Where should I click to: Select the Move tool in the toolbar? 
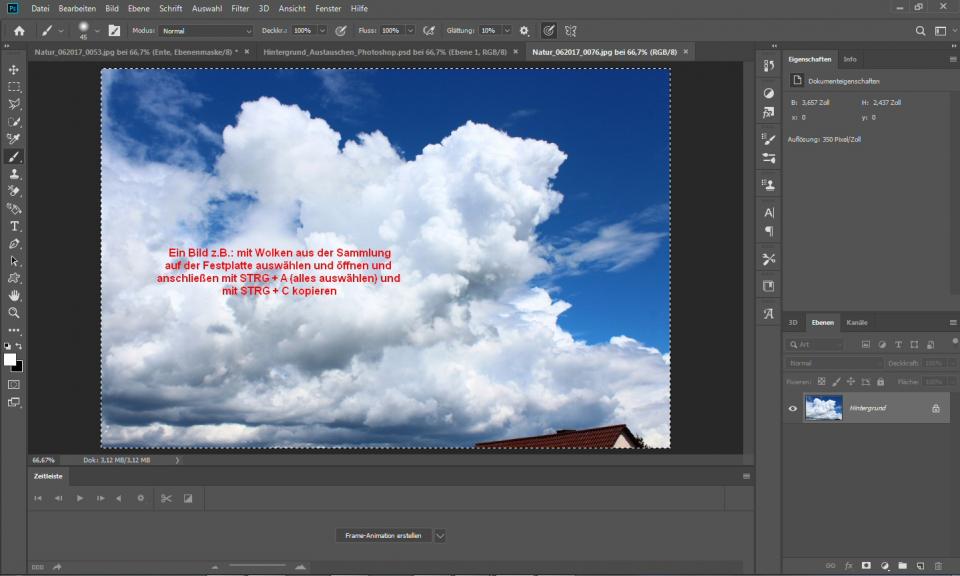[x=14, y=70]
